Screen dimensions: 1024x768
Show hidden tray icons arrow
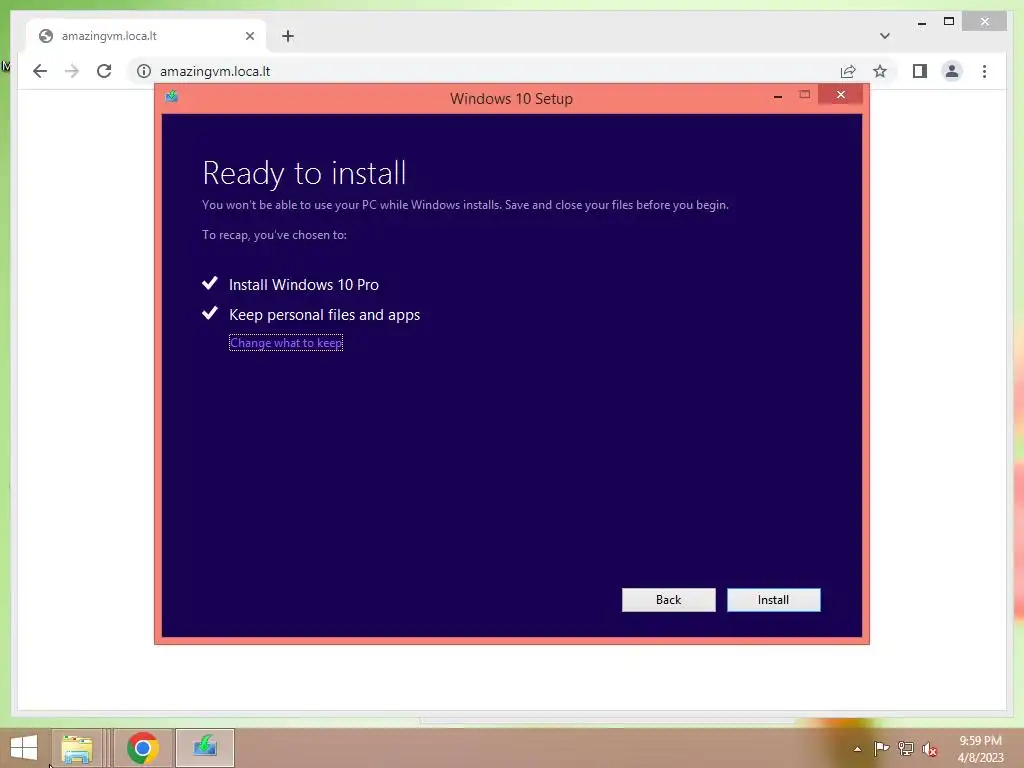[857, 749]
